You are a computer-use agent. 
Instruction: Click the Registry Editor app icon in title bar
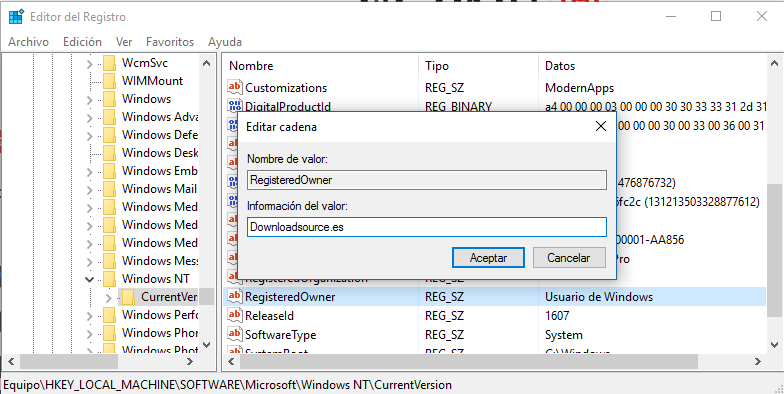tap(16, 17)
